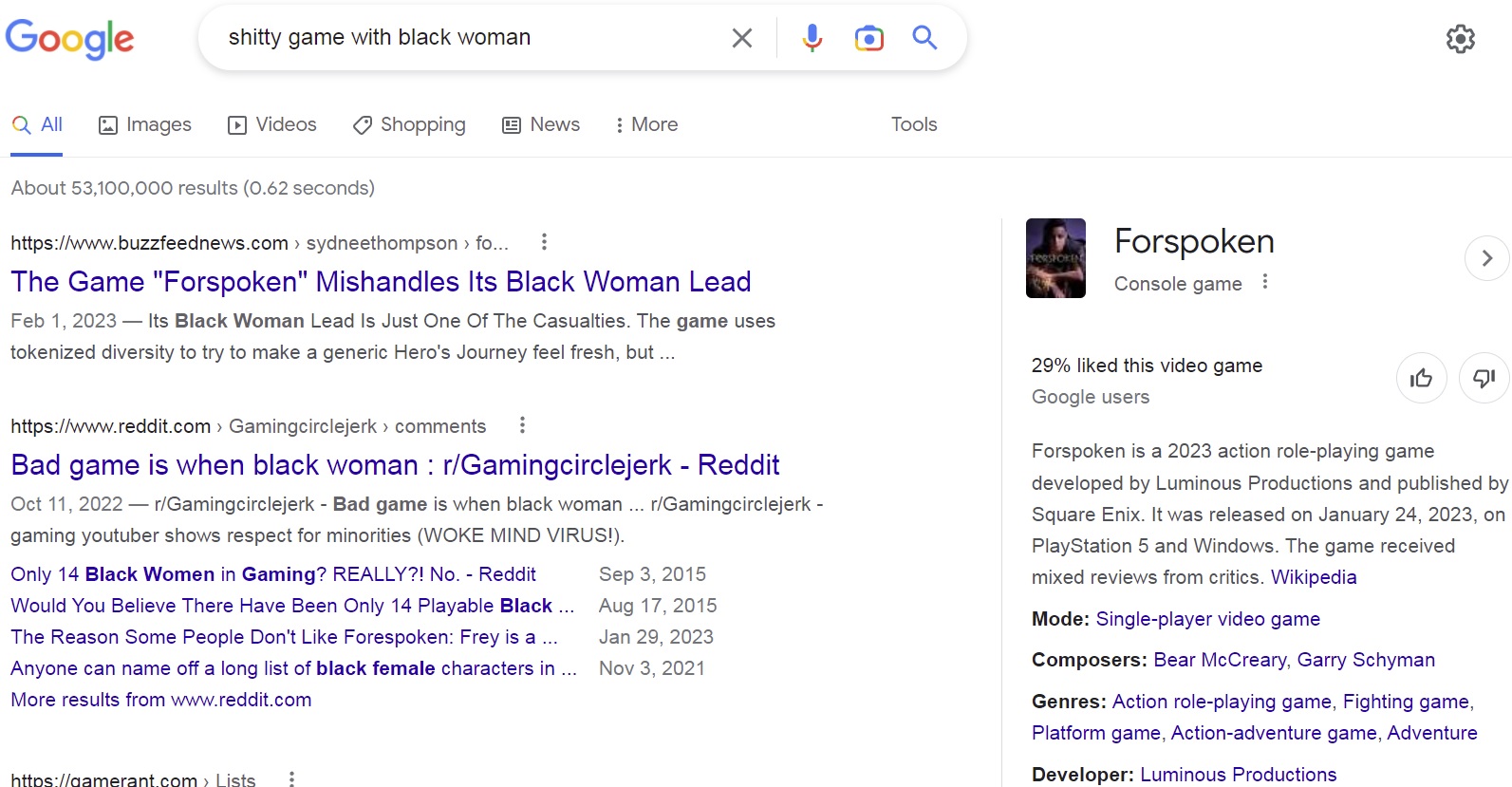Open 'Bad game is when black woman' link
Screen dimensions: 1512x787
click(395, 465)
